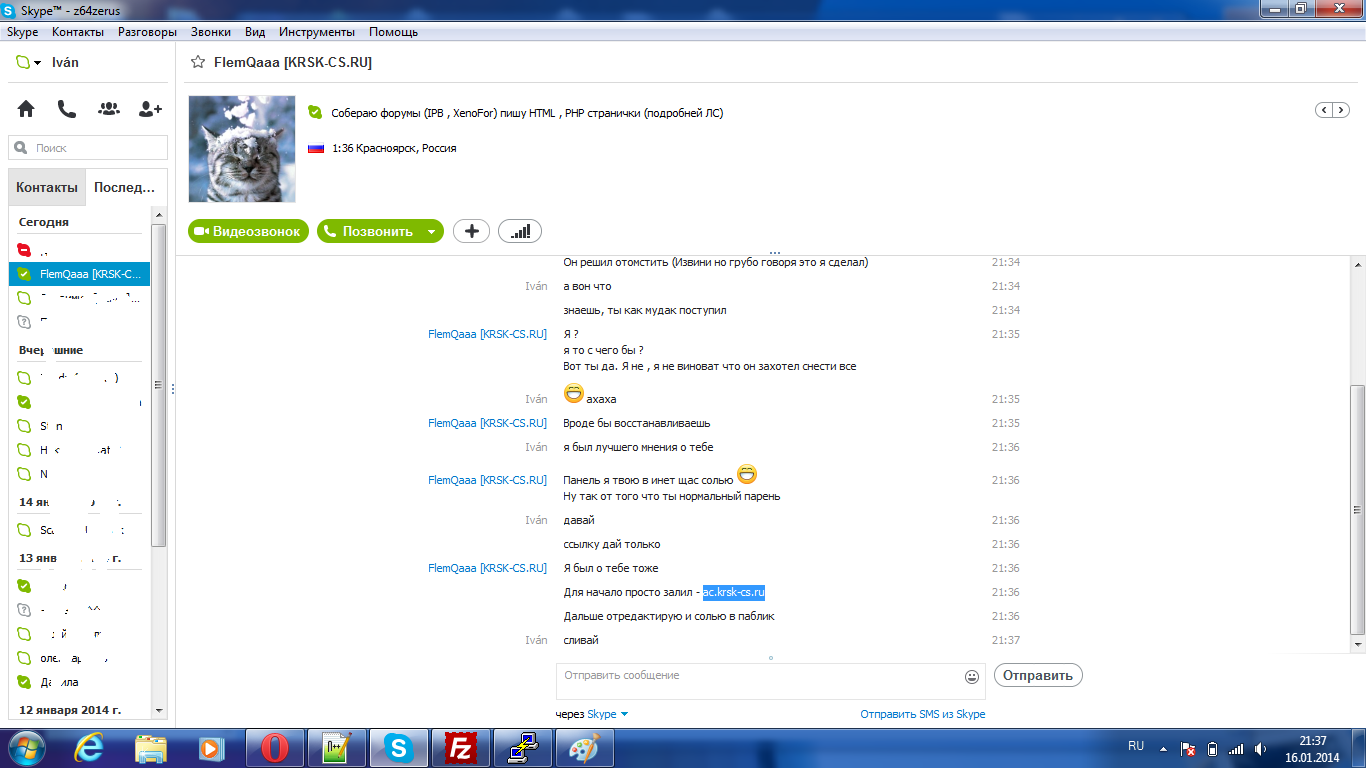Screen dimensions: 1366x768
Task: Create a group conversation with the people icon
Action: pos(109,109)
